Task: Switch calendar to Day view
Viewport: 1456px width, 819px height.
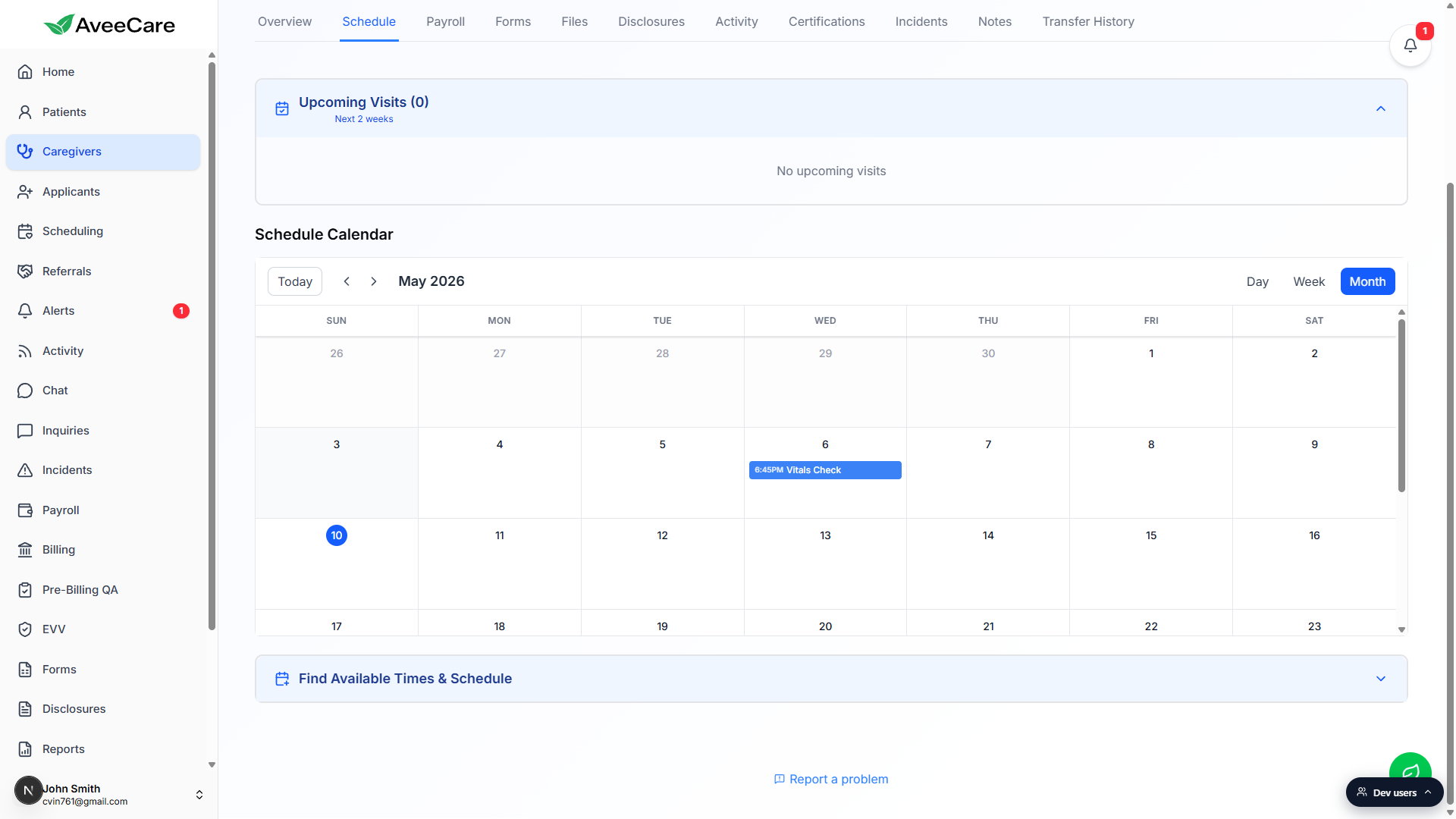Action: point(1257,281)
